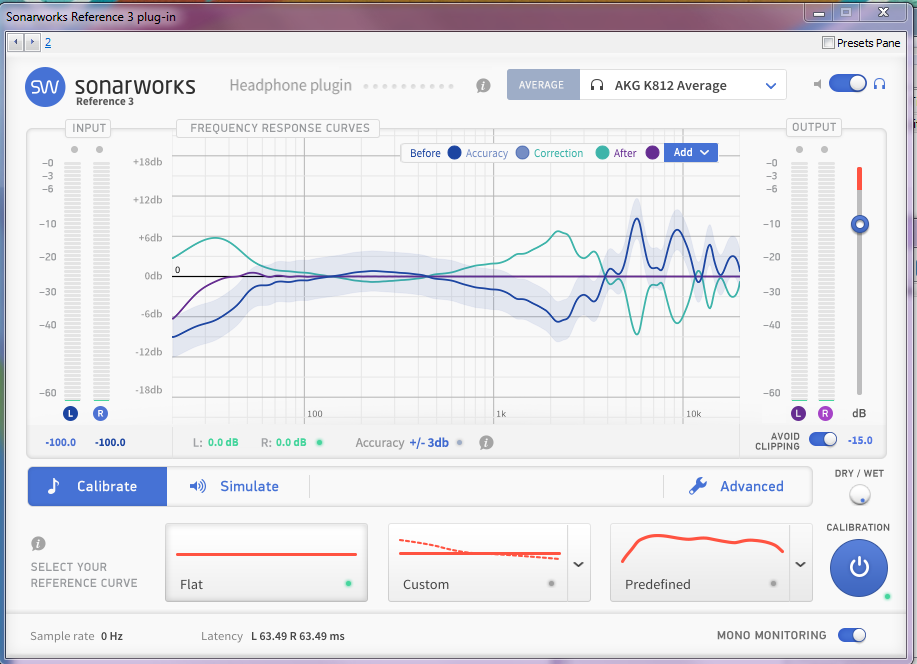Viewport: 917px width, 664px height.
Task: Enable the Presets Pane checkbox
Action: 828,43
